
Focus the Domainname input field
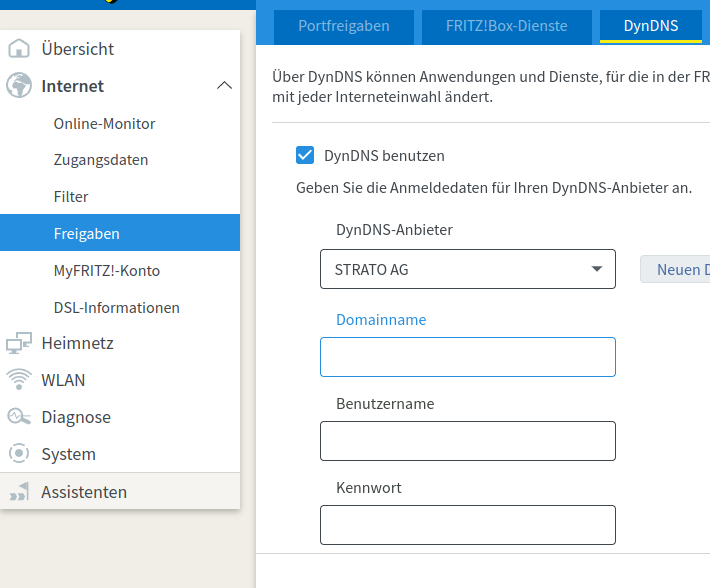(x=467, y=357)
